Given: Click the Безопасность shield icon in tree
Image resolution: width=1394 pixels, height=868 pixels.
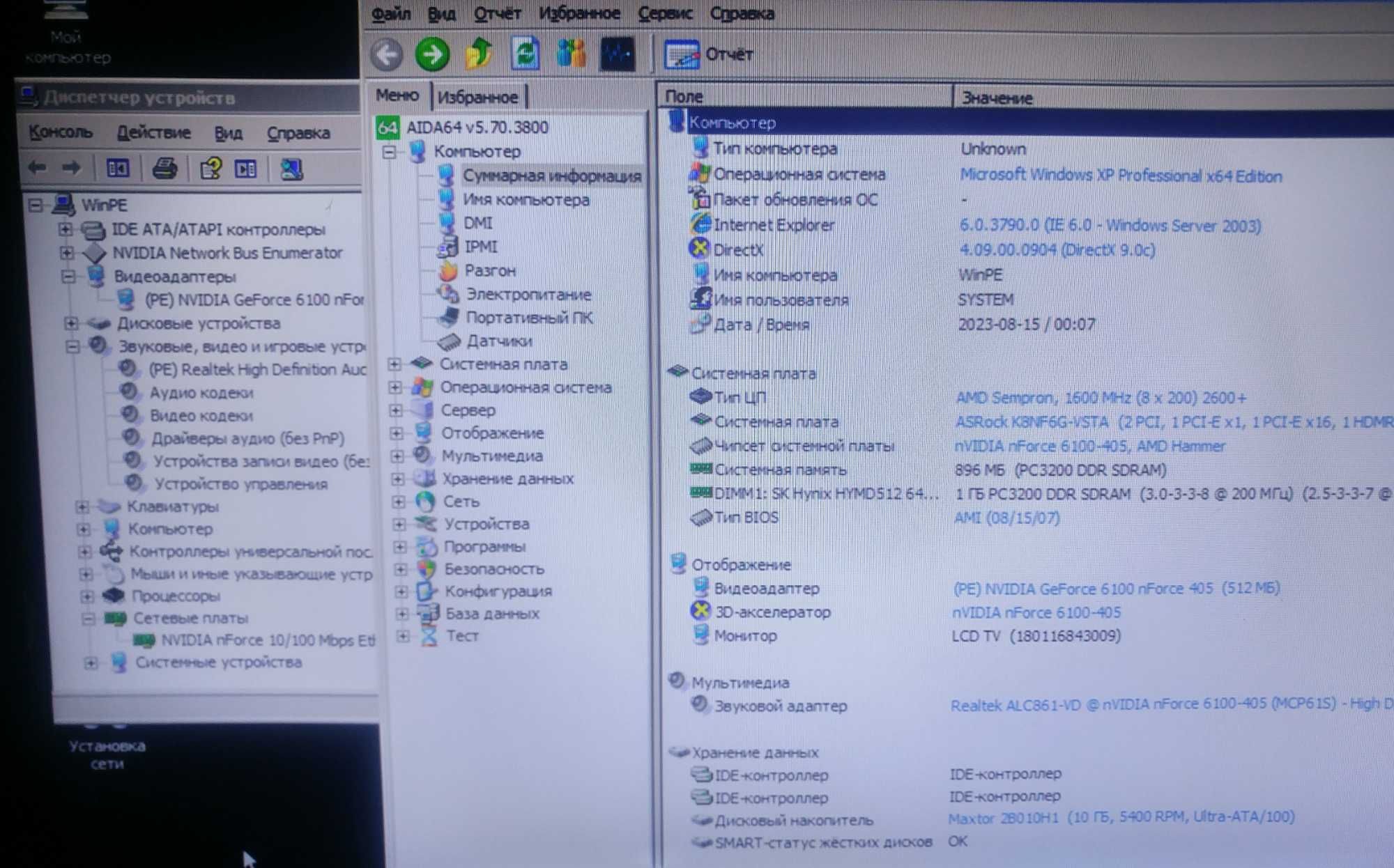Looking at the screenshot, I should click(426, 568).
